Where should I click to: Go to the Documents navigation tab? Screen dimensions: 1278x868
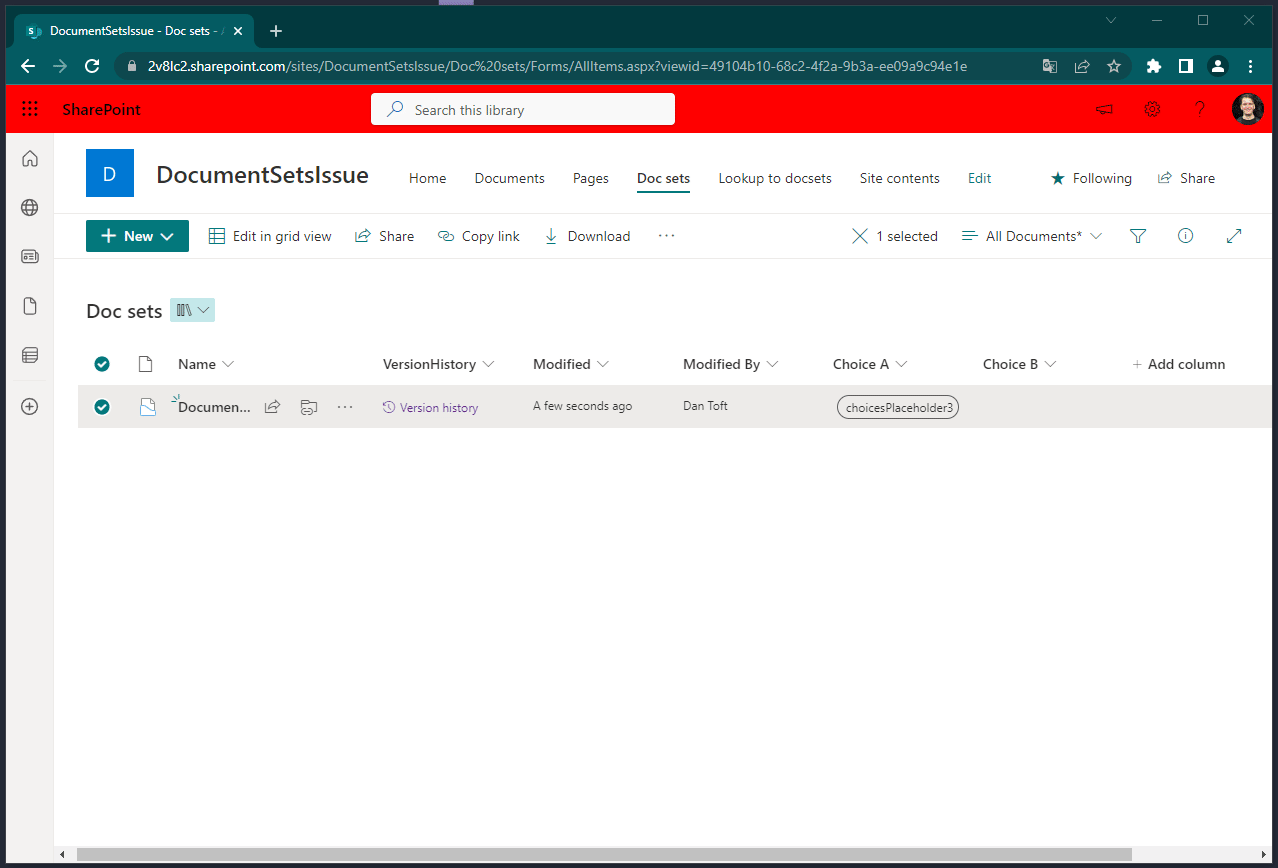[510, 178]
